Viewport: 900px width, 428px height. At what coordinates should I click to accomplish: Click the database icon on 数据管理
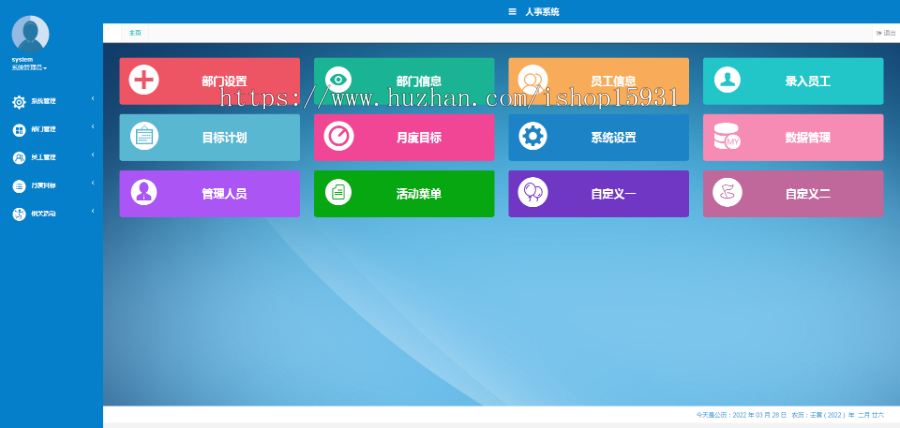[727, 137]
